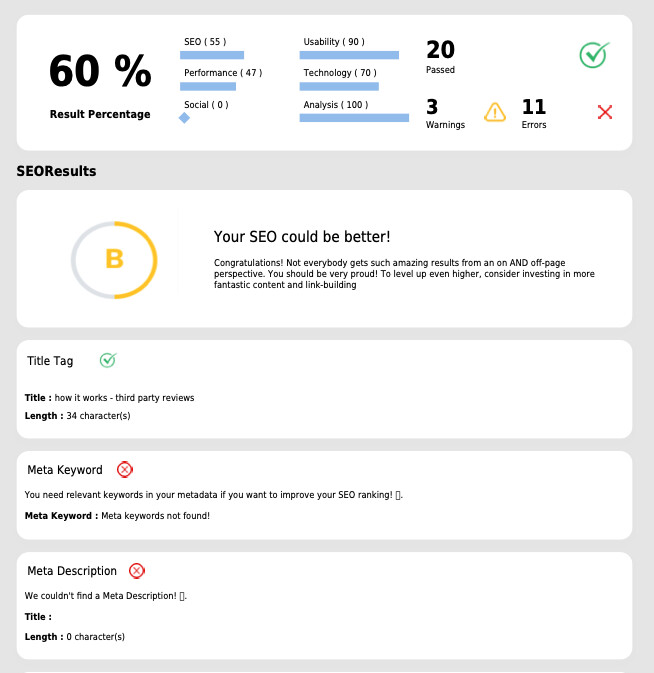Click the SEO grade B circle
Screen dimensions: 654x673
[114, 260]
